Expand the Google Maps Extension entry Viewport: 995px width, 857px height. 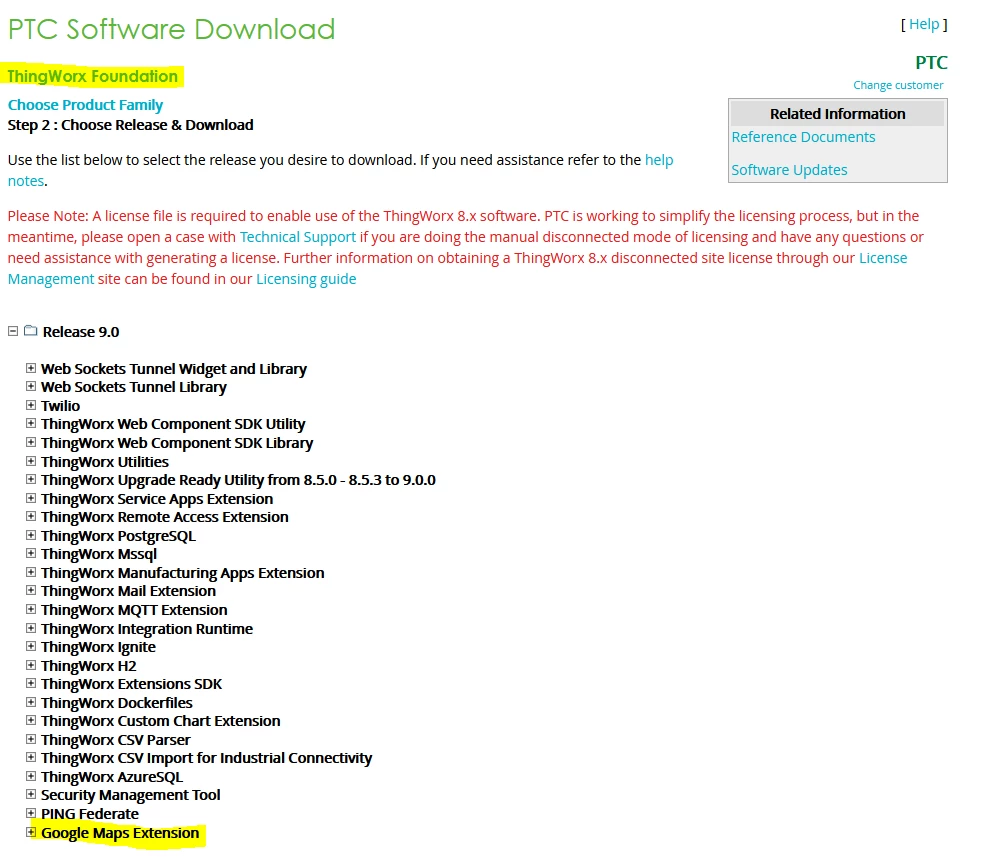[30, 832]
